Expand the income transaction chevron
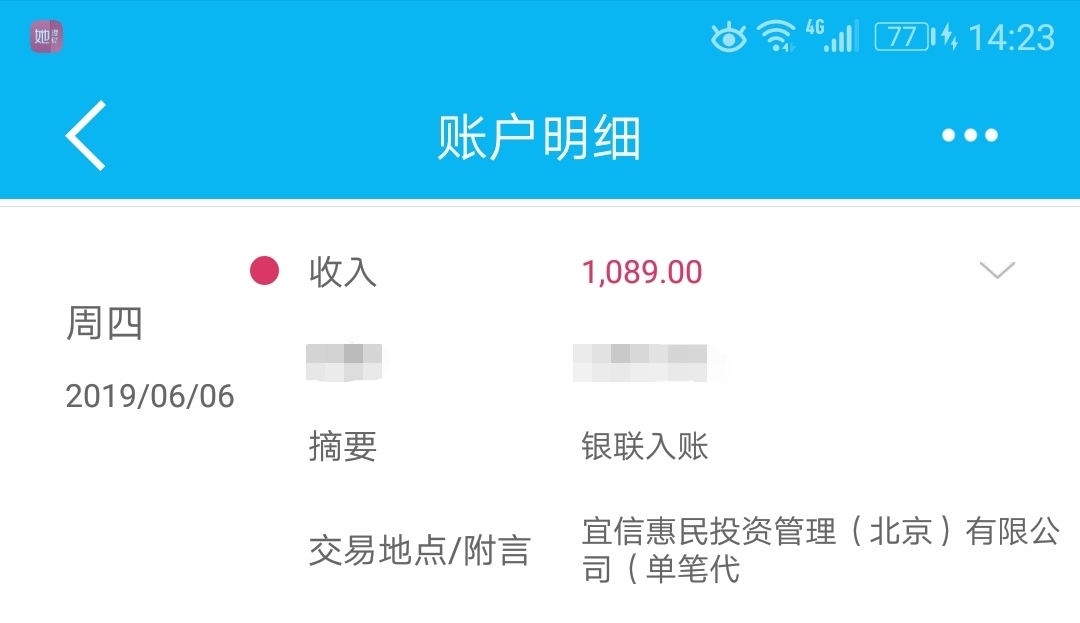The height and width of the screenshot is (623, 1080). click(x=997, y=270)
